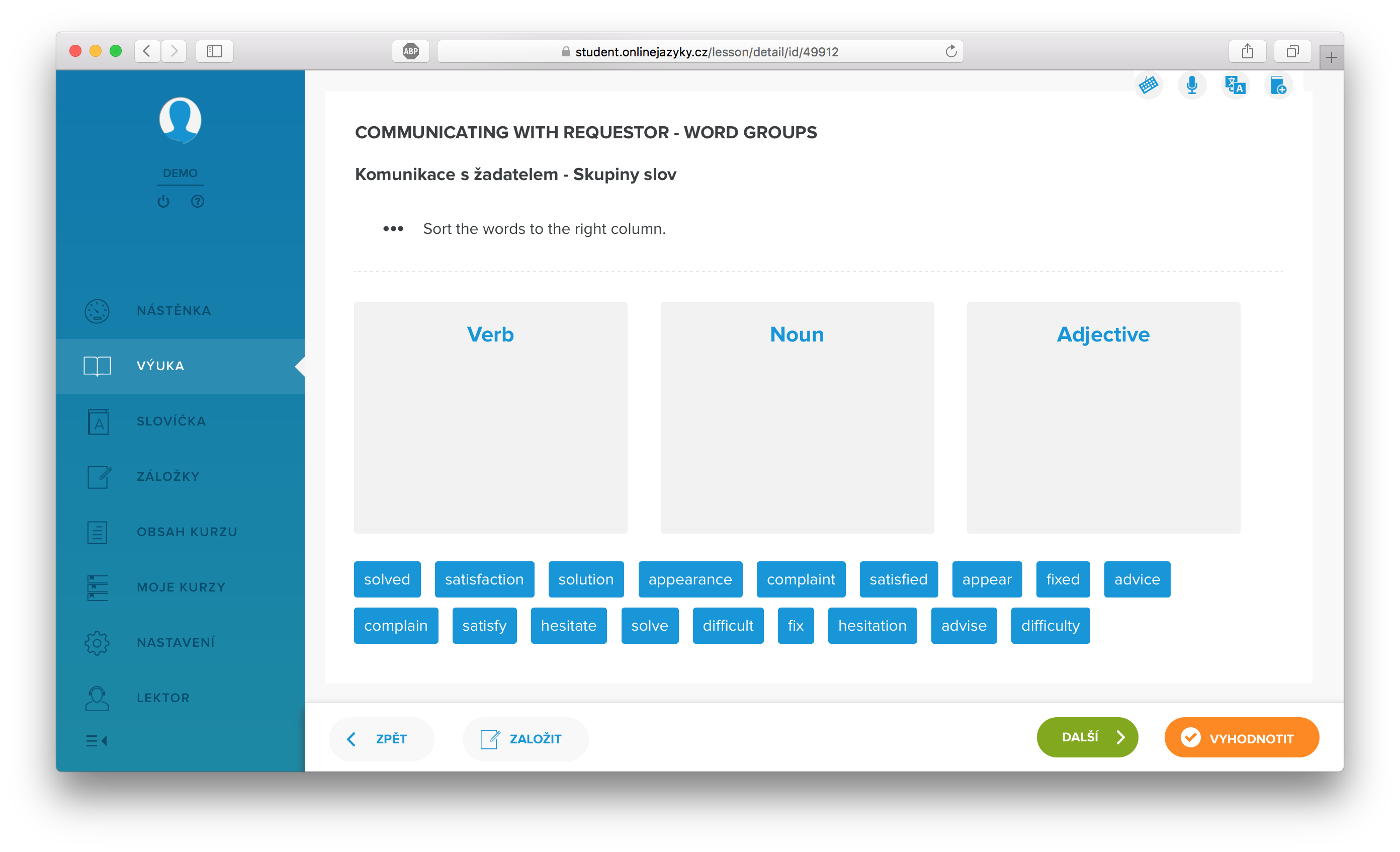
Task: Click the Safari share icon
Action: point(1247,51)
